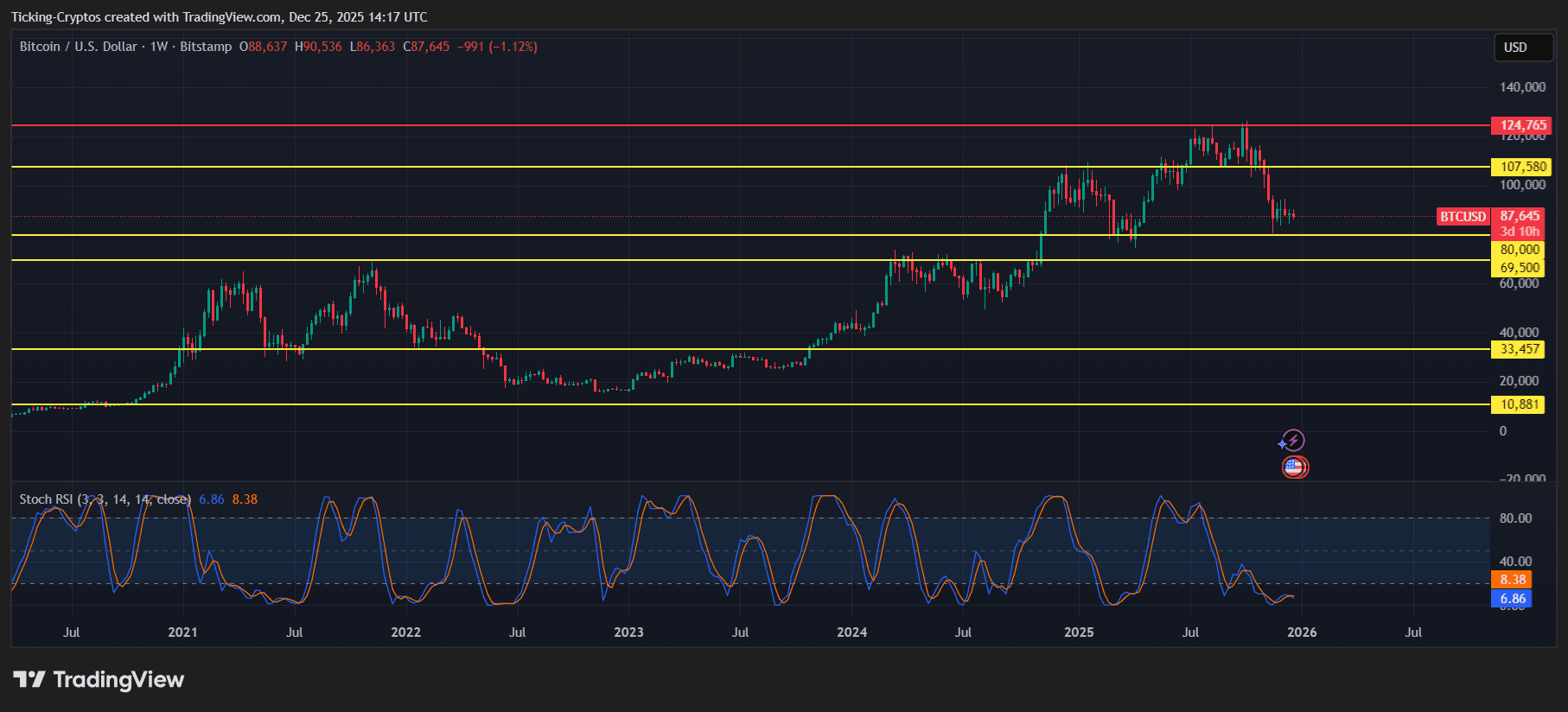
Task: Click the yellow 33,457 level label
Action: 1519,349
